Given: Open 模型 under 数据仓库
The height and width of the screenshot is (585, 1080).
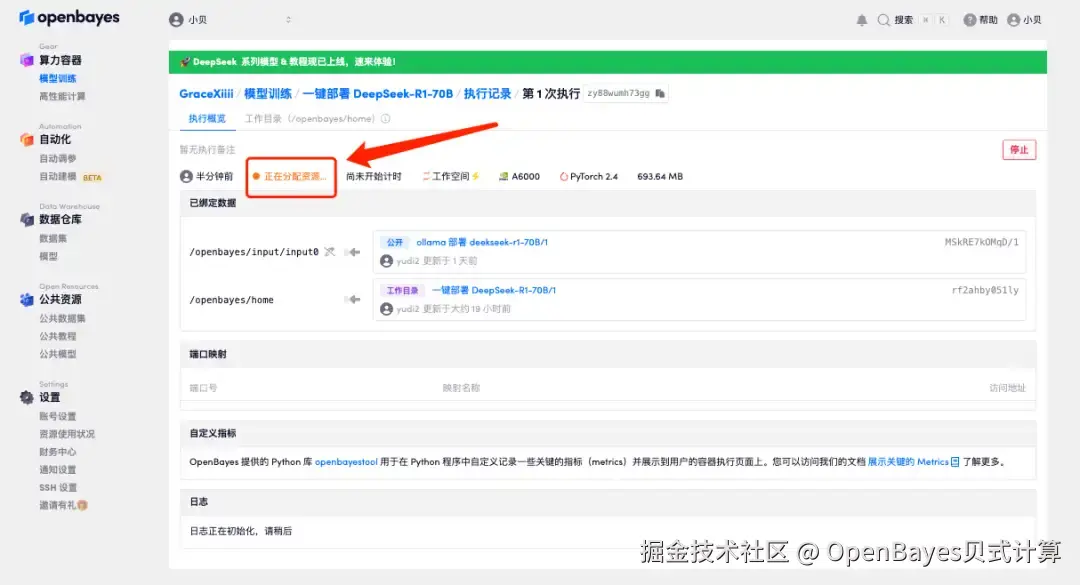Looking at the screenshot, I should coord(48,256).
